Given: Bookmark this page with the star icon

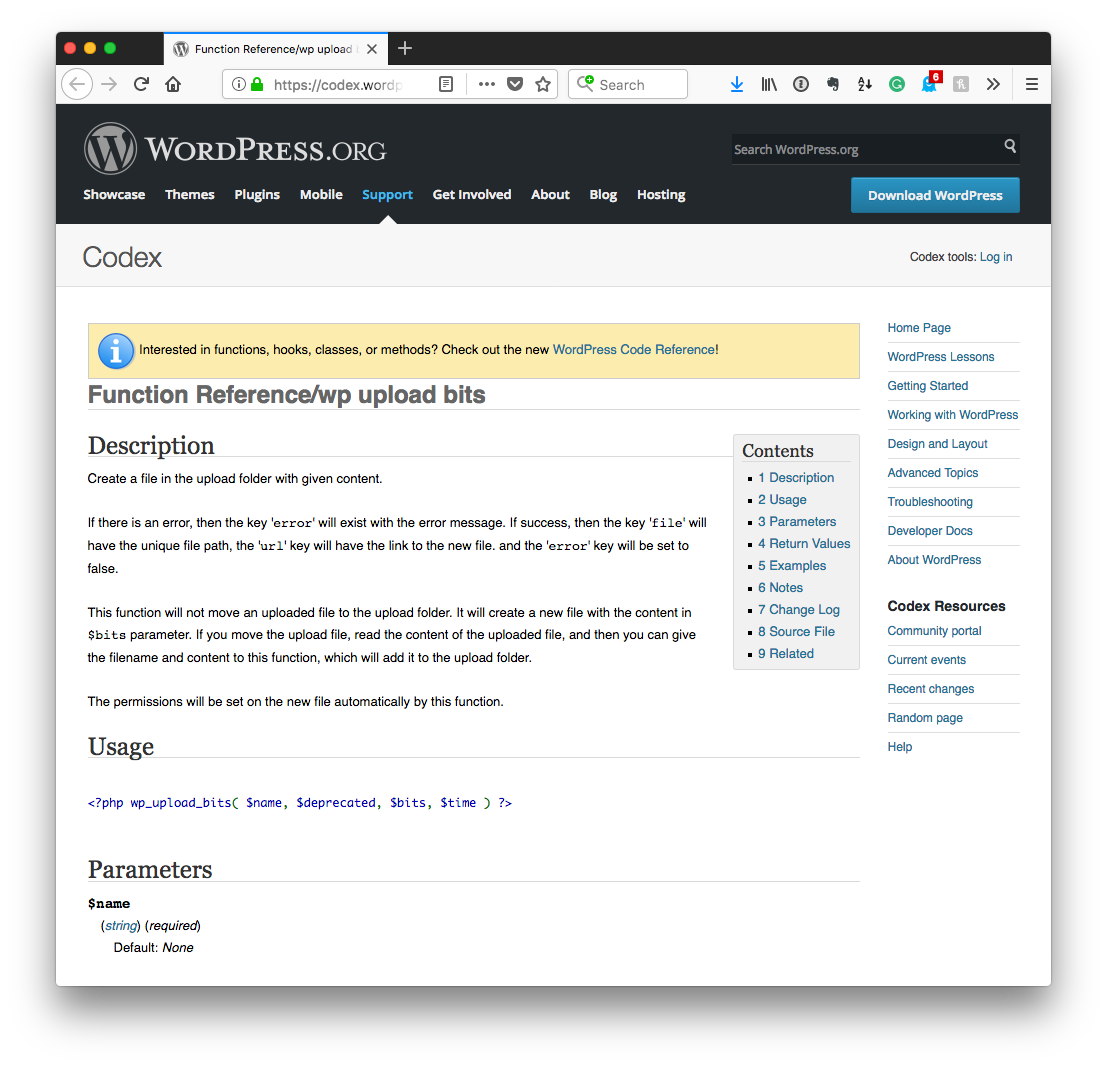Looking at the screenshot, I should coord(542,84).
